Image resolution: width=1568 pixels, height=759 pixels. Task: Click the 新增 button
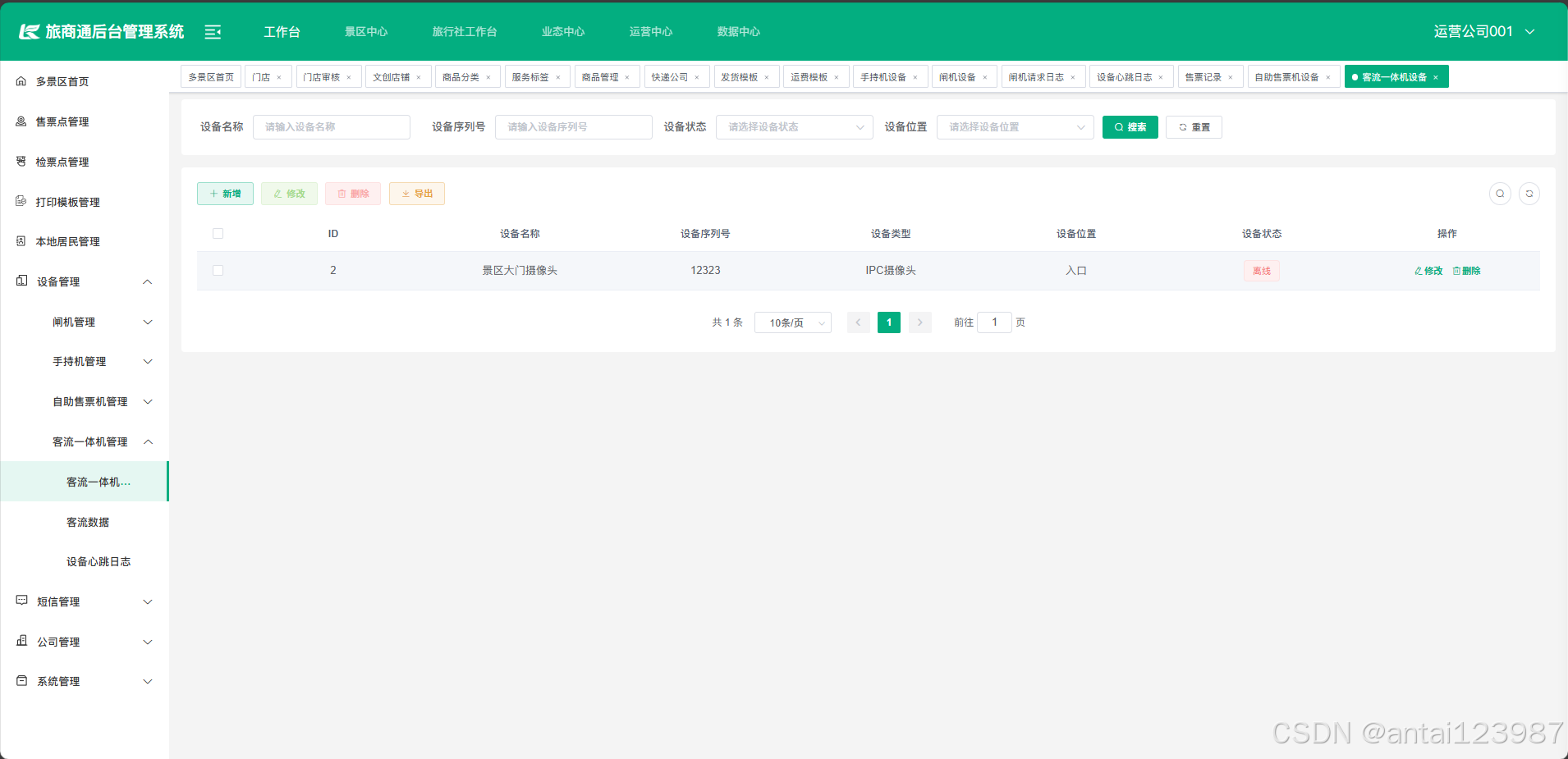pos(225,194)
